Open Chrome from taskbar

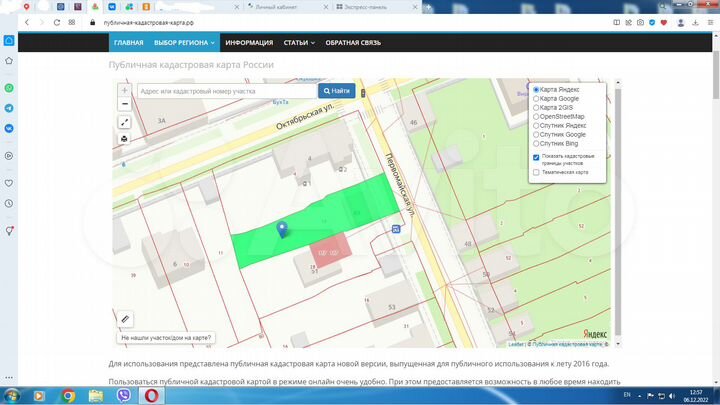tap(68, 395)
